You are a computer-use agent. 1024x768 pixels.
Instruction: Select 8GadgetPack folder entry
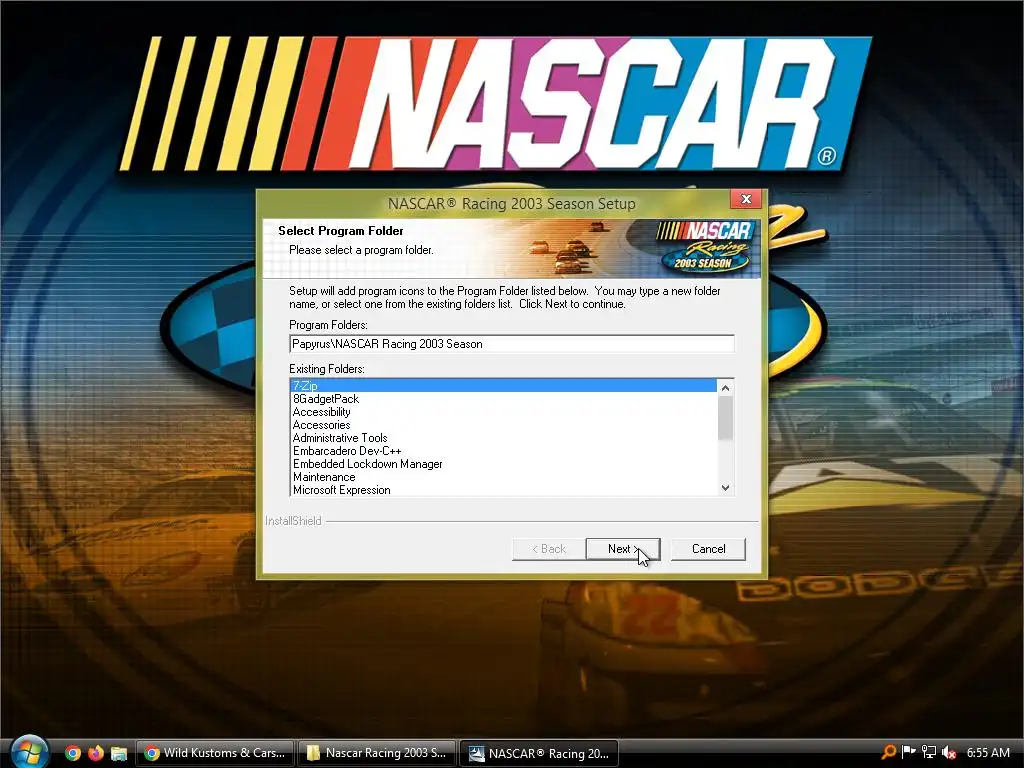coord(503,399)
